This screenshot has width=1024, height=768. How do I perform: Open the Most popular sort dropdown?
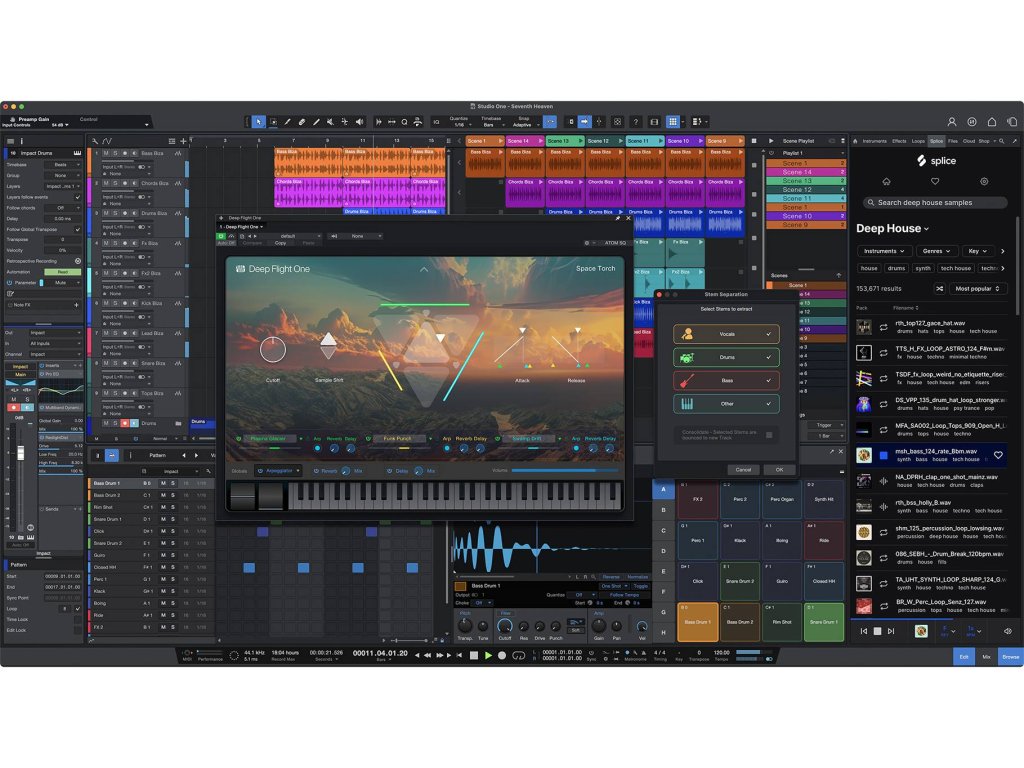pos(978,289)
